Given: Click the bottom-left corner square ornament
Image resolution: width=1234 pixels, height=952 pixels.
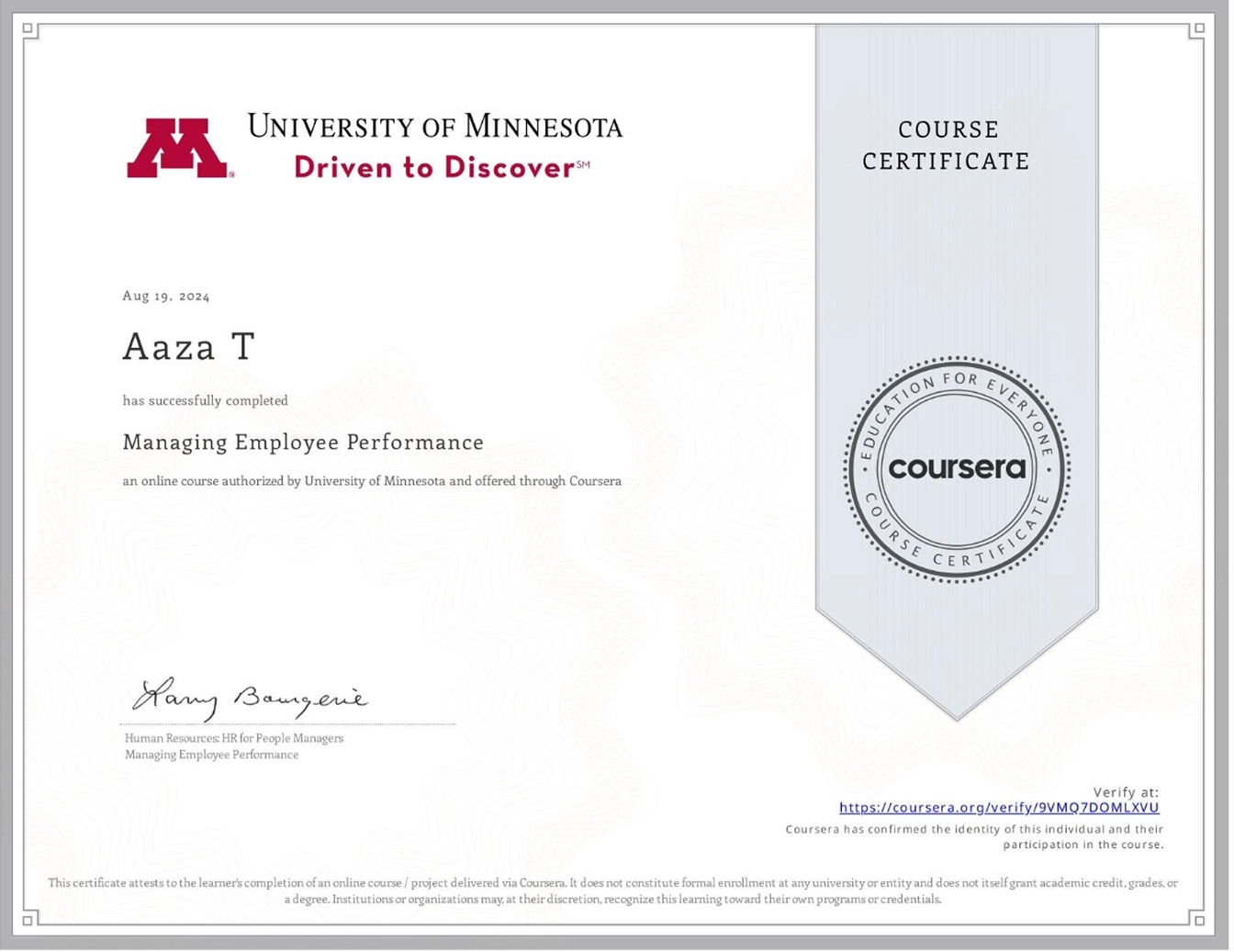Looking at the screenshot, I should tap(28, 919).
